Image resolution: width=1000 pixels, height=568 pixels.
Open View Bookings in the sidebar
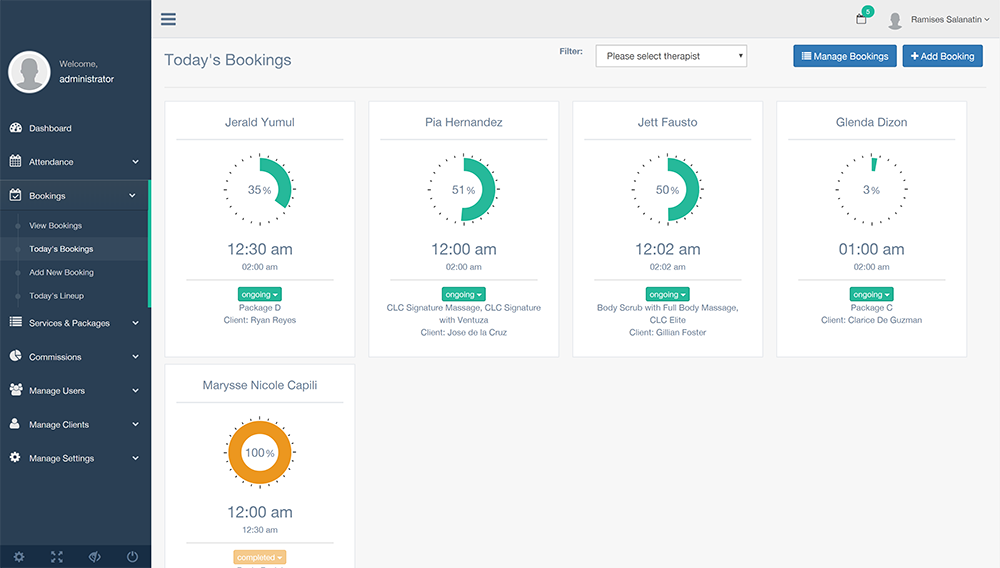coord(56,226)
